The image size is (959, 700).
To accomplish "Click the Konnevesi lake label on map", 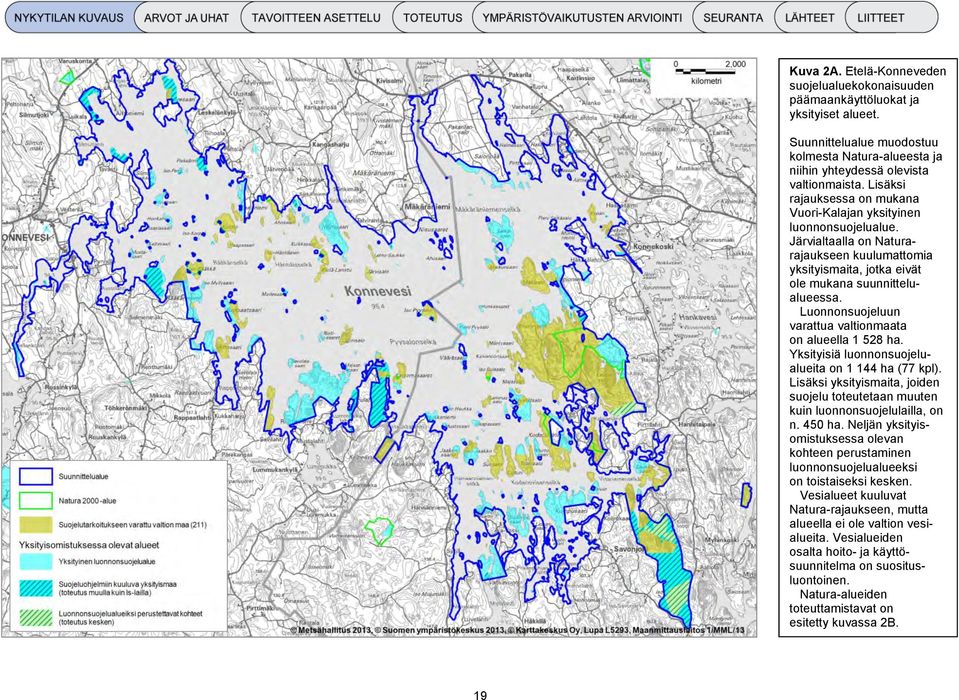I will 377,292.
